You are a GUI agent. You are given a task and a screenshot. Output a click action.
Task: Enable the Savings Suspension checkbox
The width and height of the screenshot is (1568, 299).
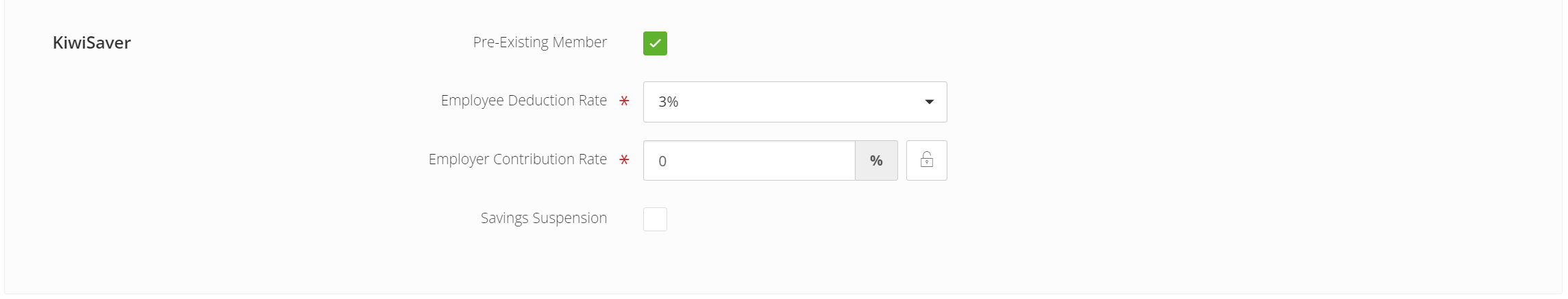pyautogui.click(x=655, y=219)
